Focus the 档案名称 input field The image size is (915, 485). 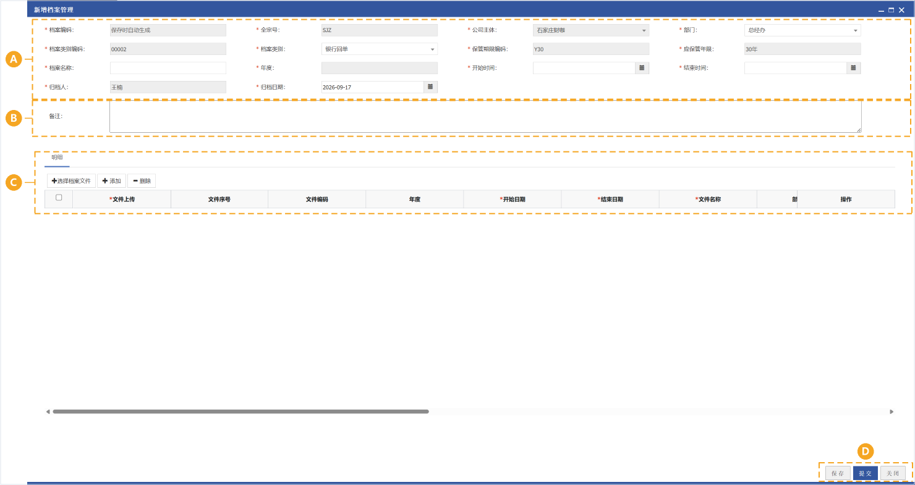click(168, 68)
